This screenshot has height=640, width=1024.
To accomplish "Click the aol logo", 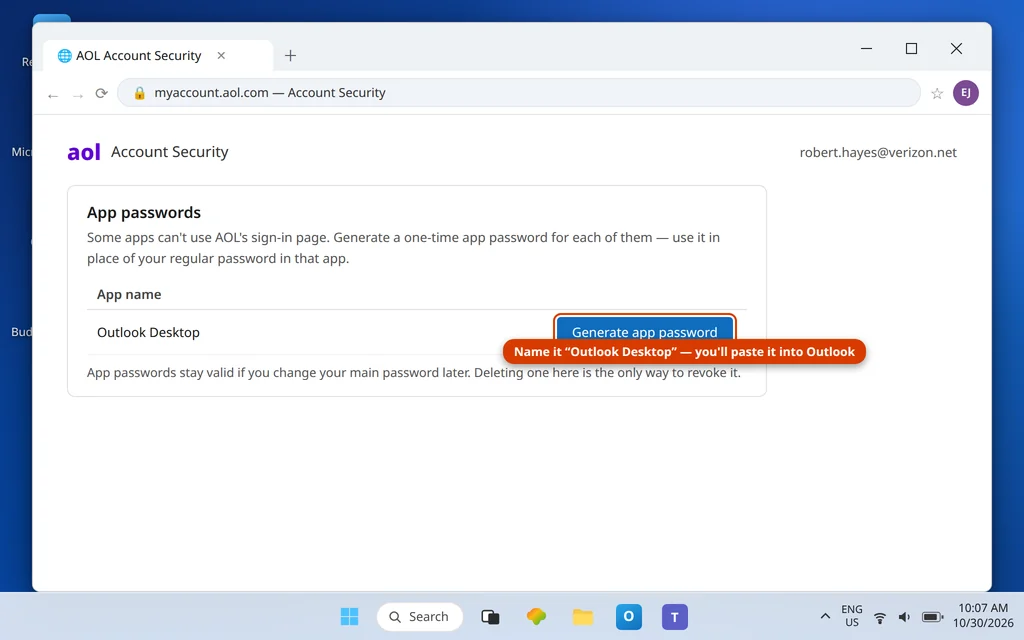I will [84, 152].
